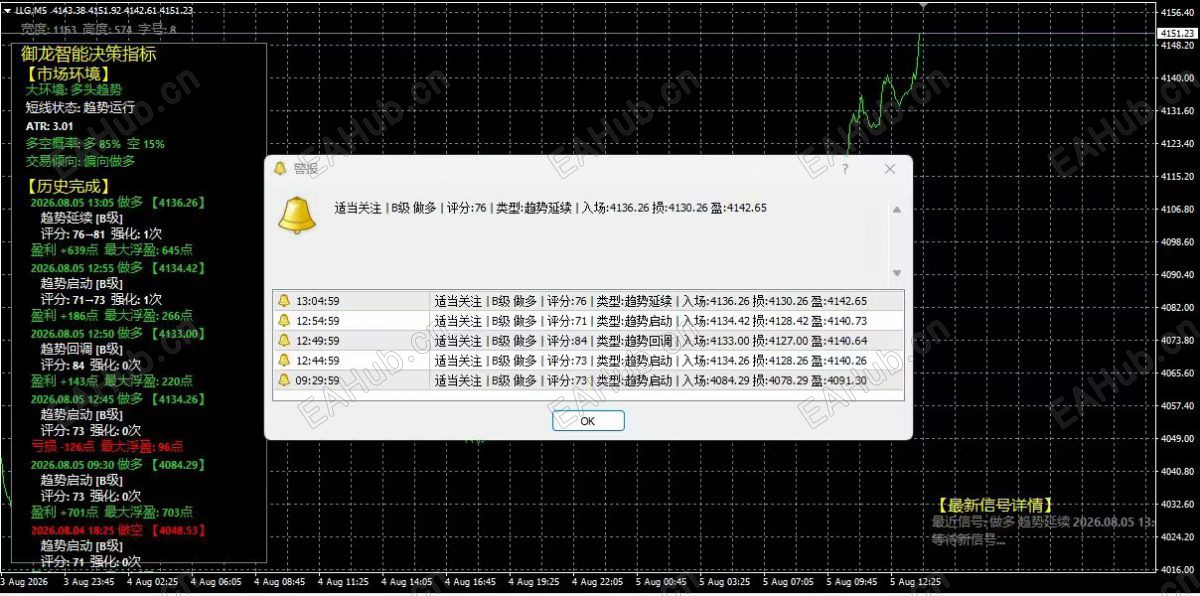This screenshot has width=1200, height=596.
Task: Click red 亏损 -126点 result line
Action: pos(108,447)
